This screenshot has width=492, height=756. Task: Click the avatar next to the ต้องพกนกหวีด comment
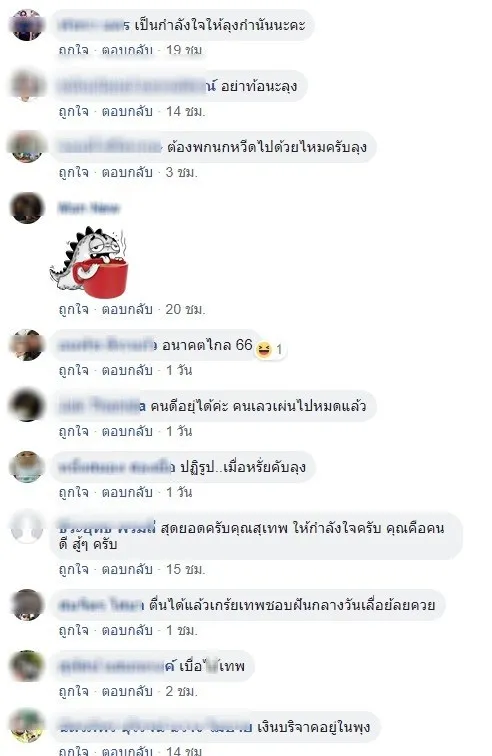tap(27, 147)
